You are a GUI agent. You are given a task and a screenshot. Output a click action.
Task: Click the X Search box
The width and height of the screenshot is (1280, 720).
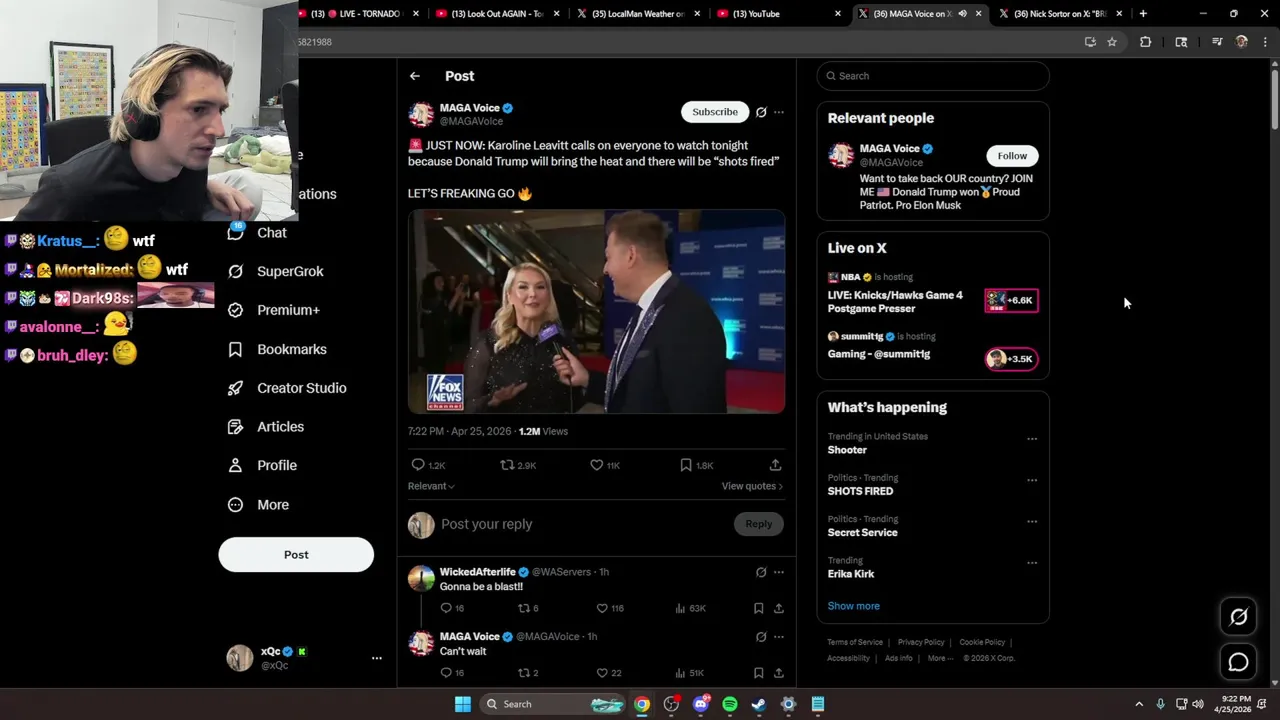(933, 76)
